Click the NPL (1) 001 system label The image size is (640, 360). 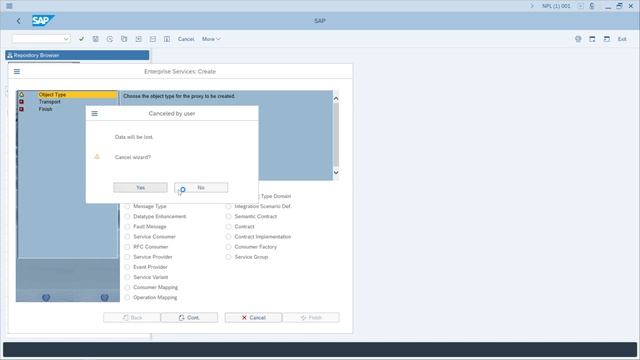click(x=556, y=6)
